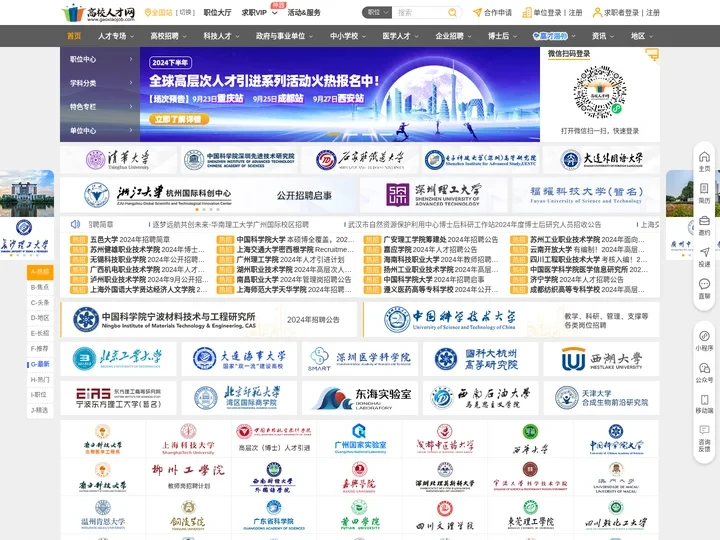Click the 注册 link beside 求职者登录
This screenshot has width=720, height=540.
coord(652,12)
